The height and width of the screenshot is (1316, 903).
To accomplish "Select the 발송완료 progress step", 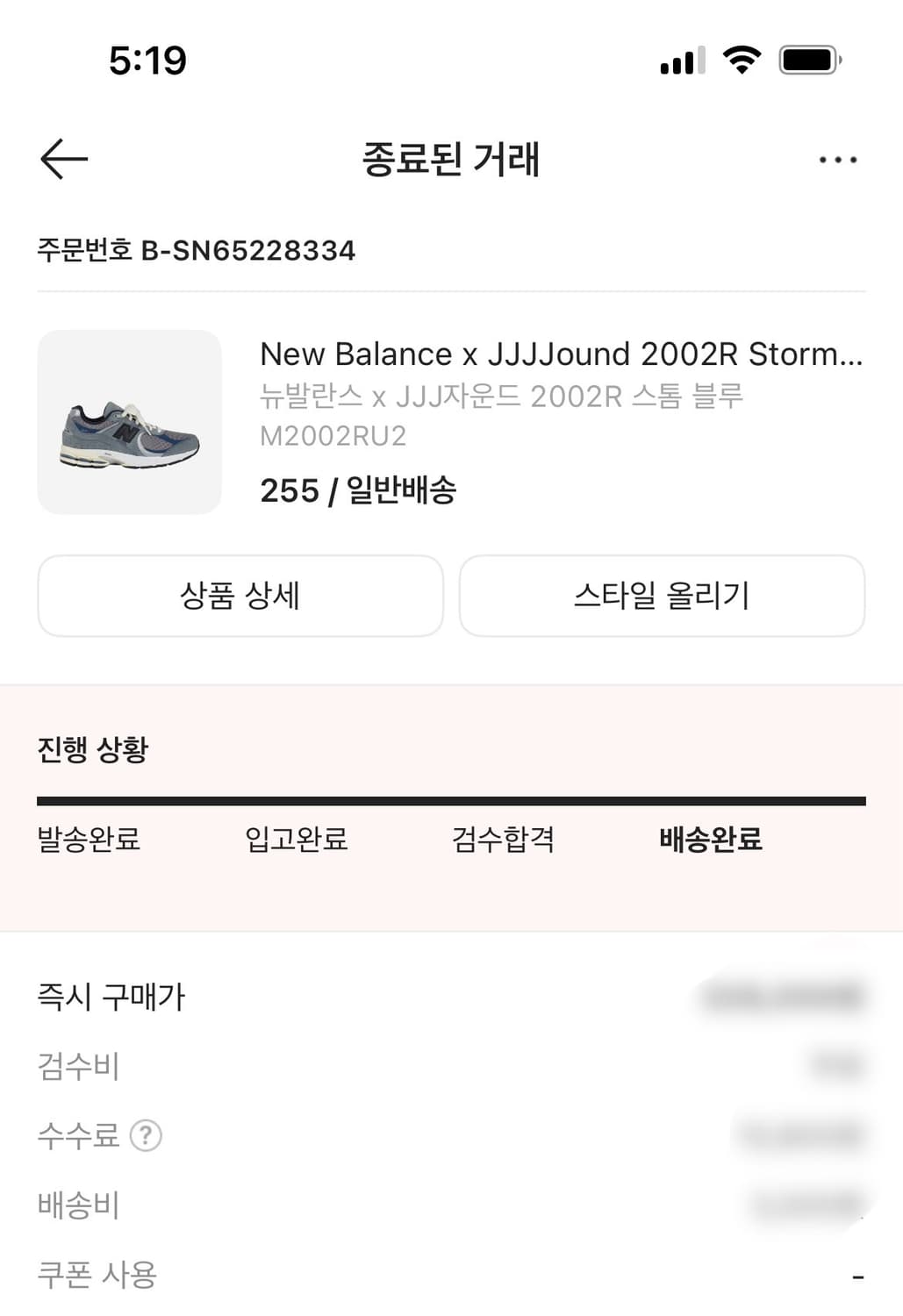I will coord(89,840).
